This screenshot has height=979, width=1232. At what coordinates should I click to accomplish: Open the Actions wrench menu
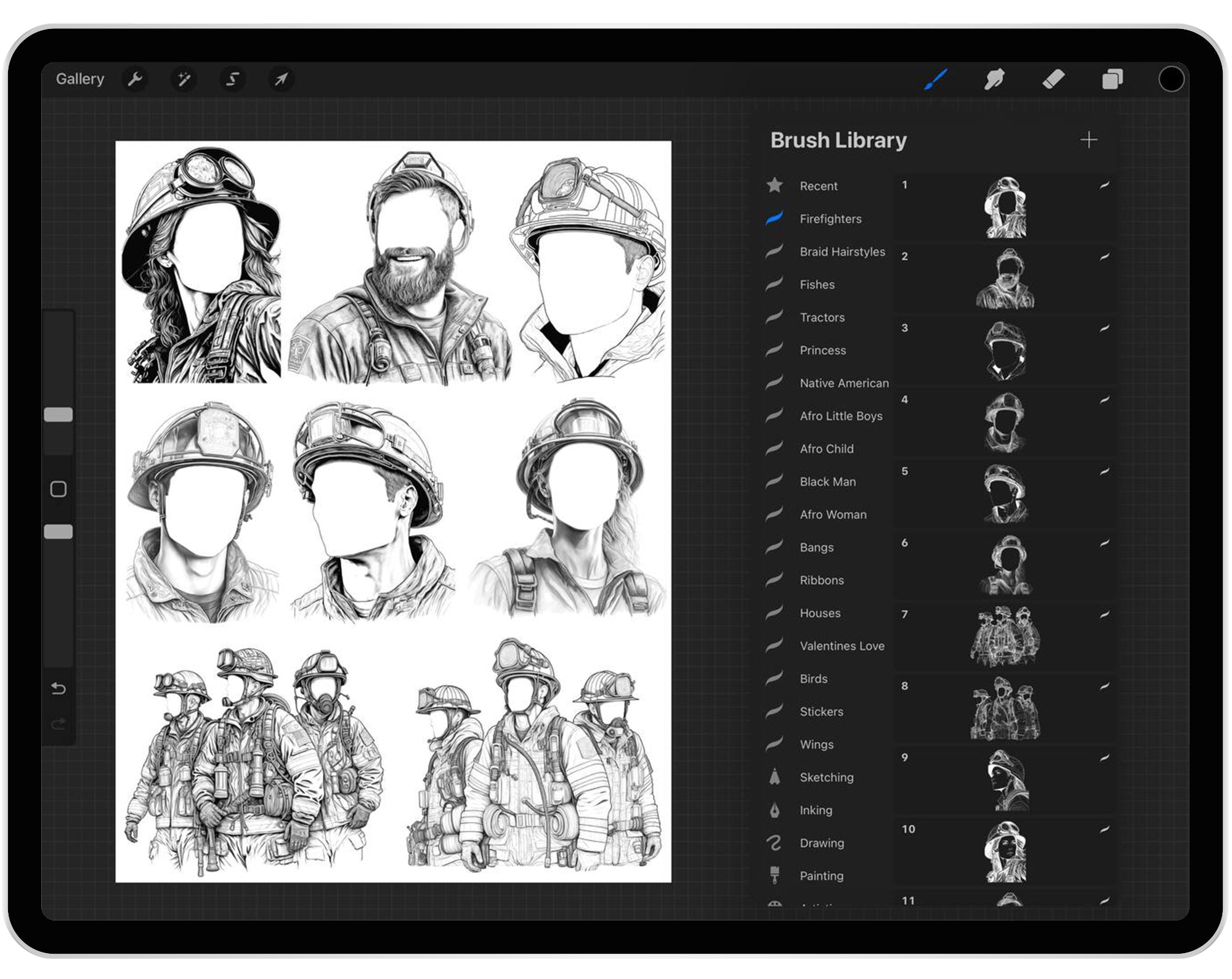136,79
